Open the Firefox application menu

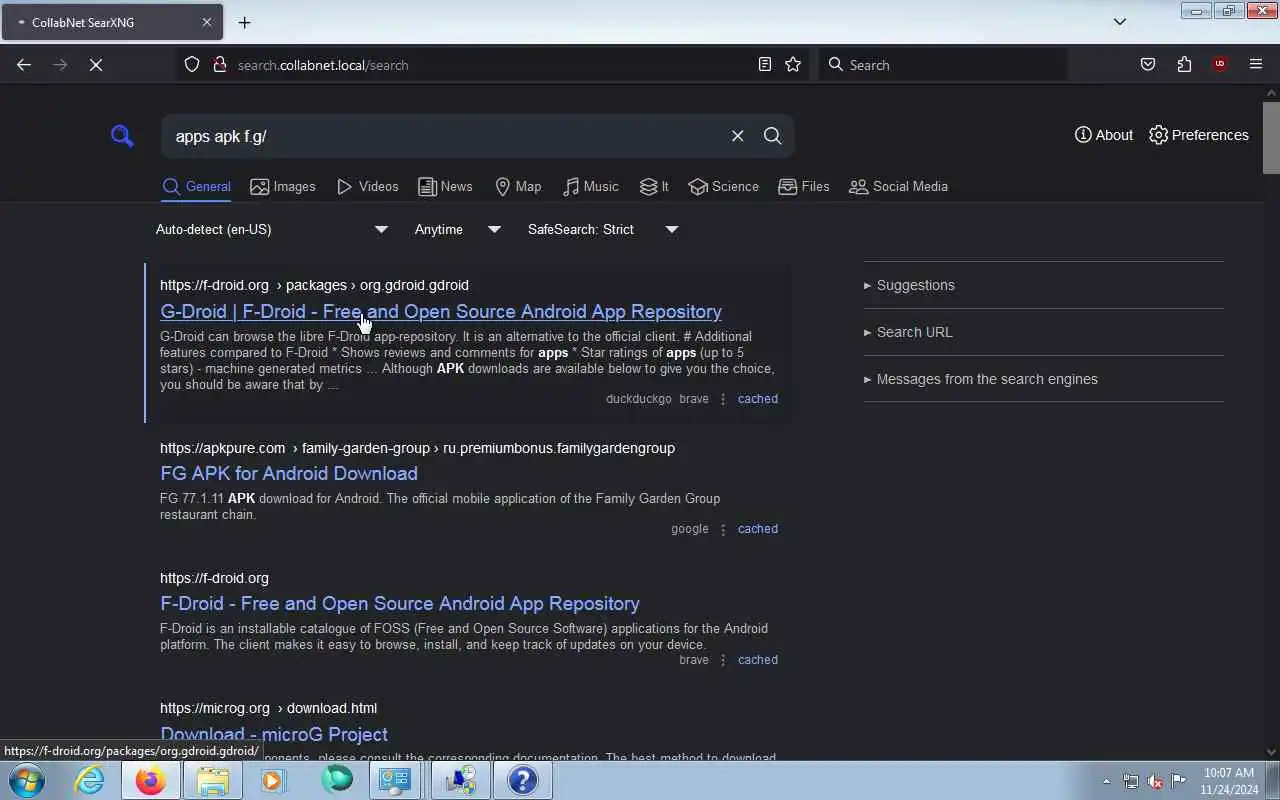pos(1256,65)
